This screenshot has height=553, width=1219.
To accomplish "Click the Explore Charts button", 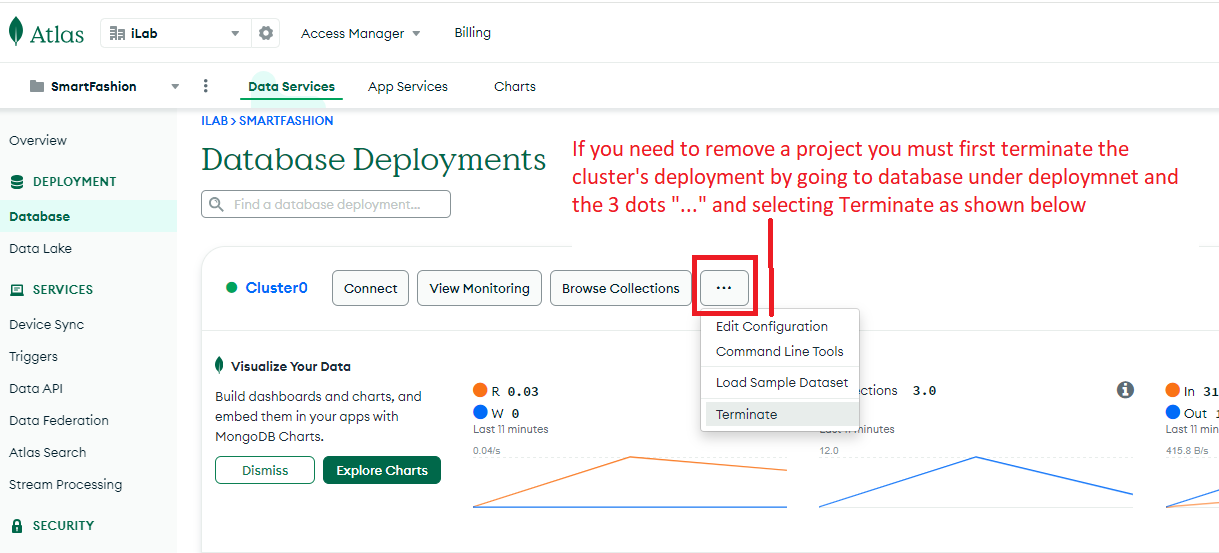I will point(381,470).
